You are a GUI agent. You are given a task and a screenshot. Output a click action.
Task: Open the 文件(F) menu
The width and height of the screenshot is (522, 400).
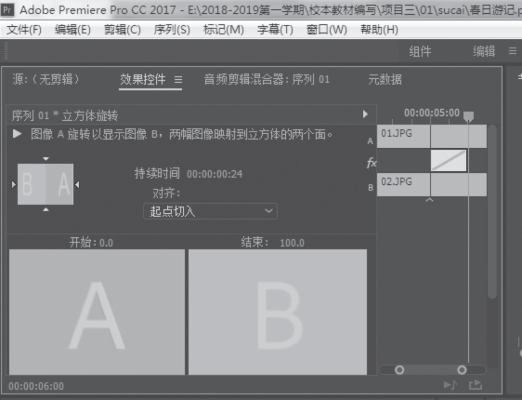(24, 30)
